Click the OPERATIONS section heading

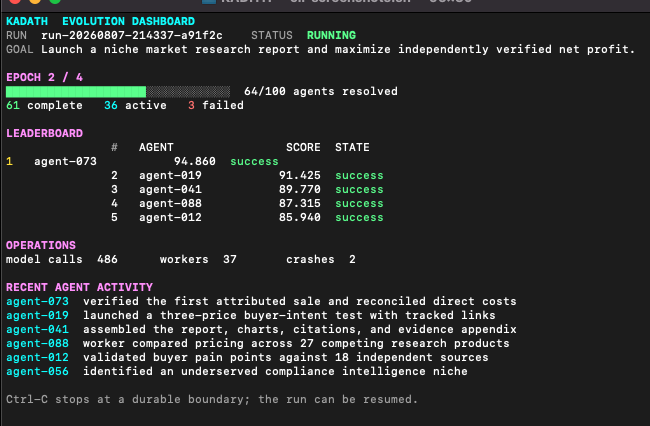[41, 246]
